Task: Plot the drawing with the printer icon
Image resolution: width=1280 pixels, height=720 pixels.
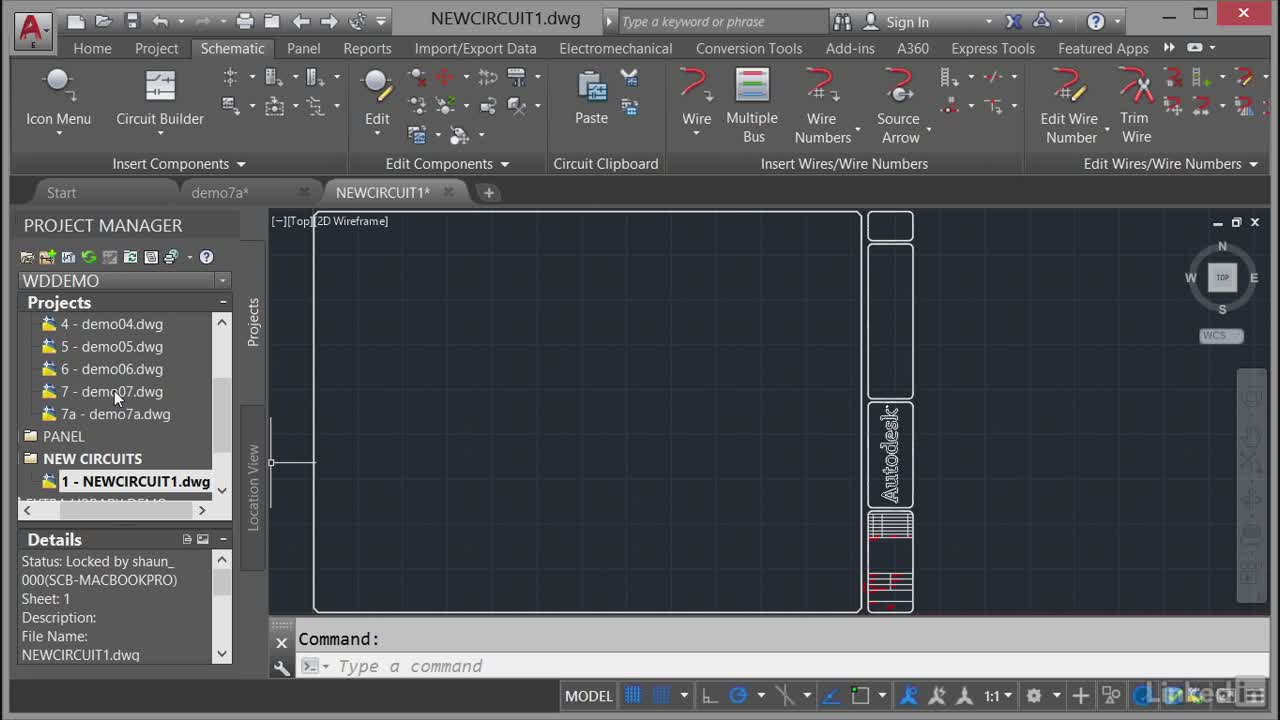Action: 245,21
